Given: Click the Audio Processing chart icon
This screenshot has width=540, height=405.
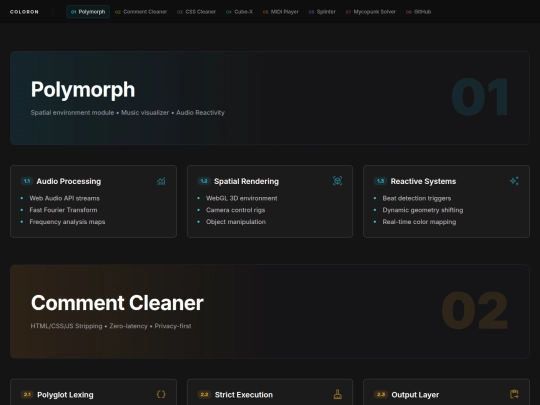Looking at the screenshot, I should point(161,181).
